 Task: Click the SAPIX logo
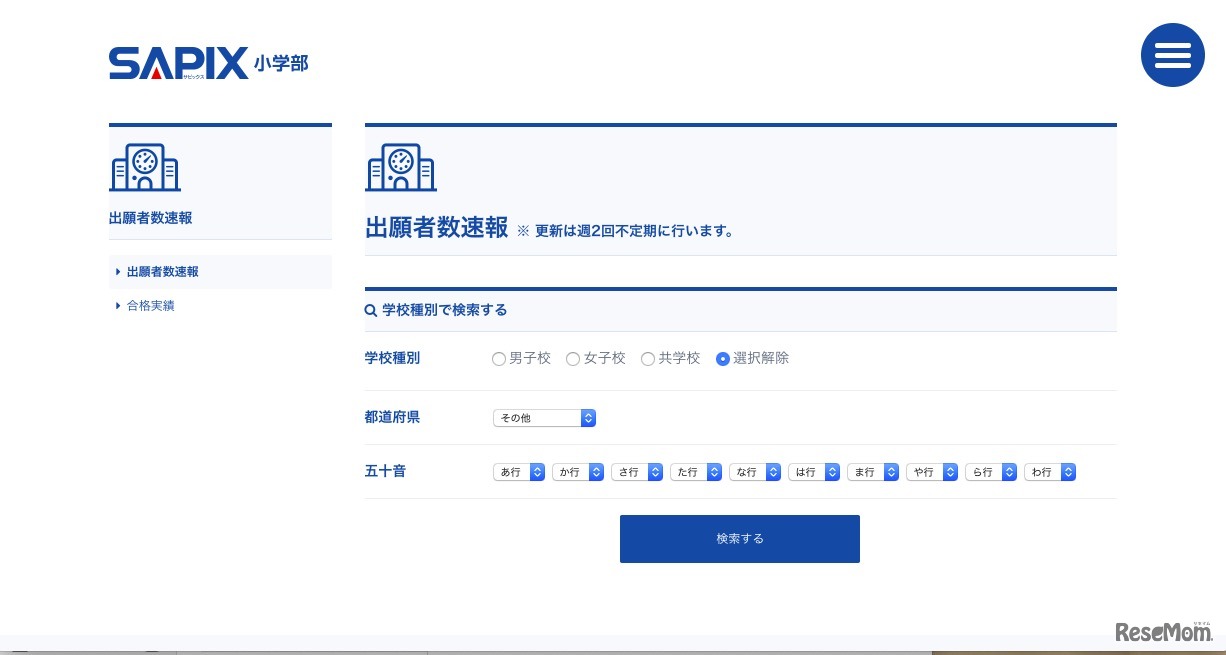(180, 62)
